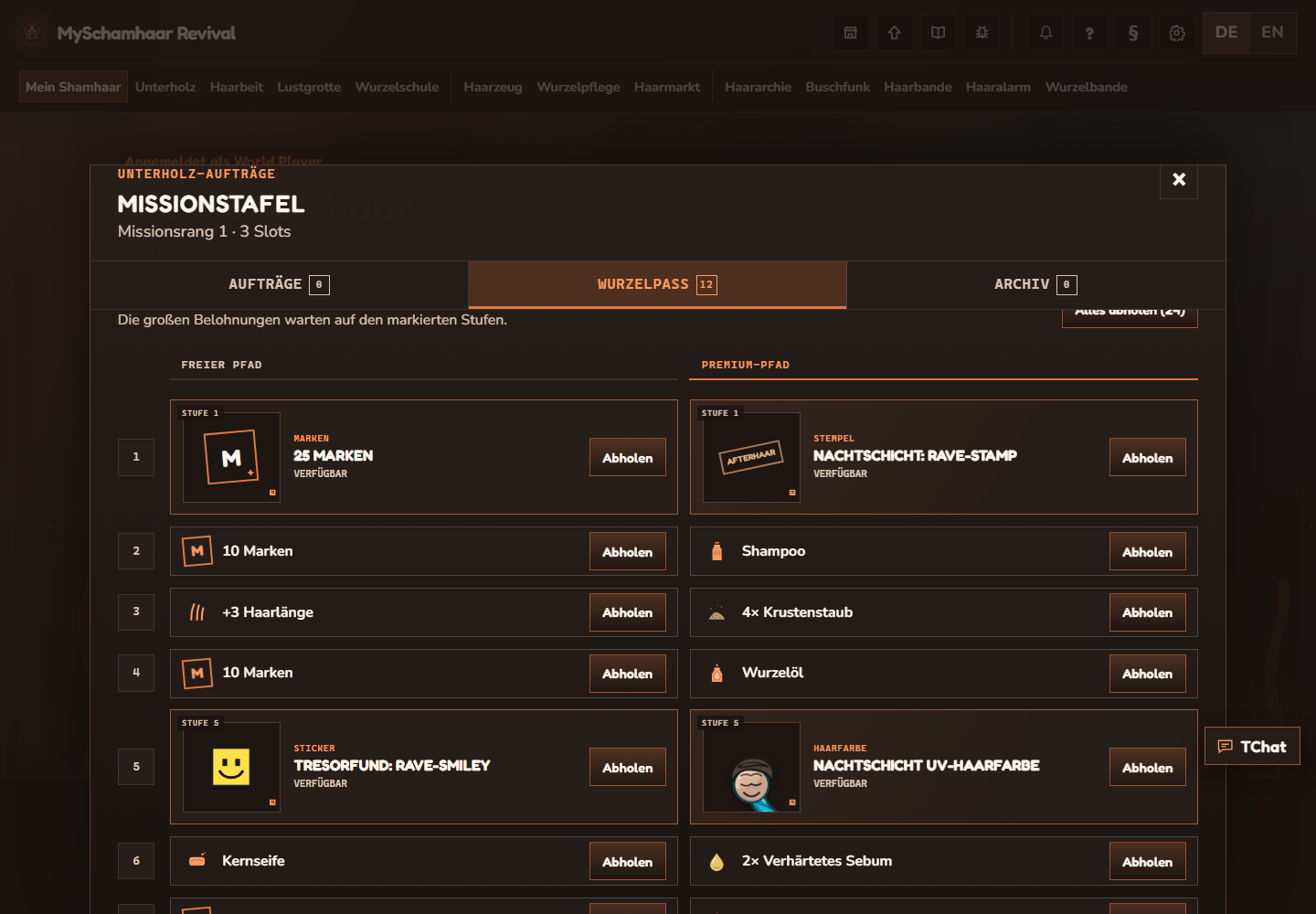
Task: Click the +3 Haarlänge hair icon
Action: [x=197, y=612]
